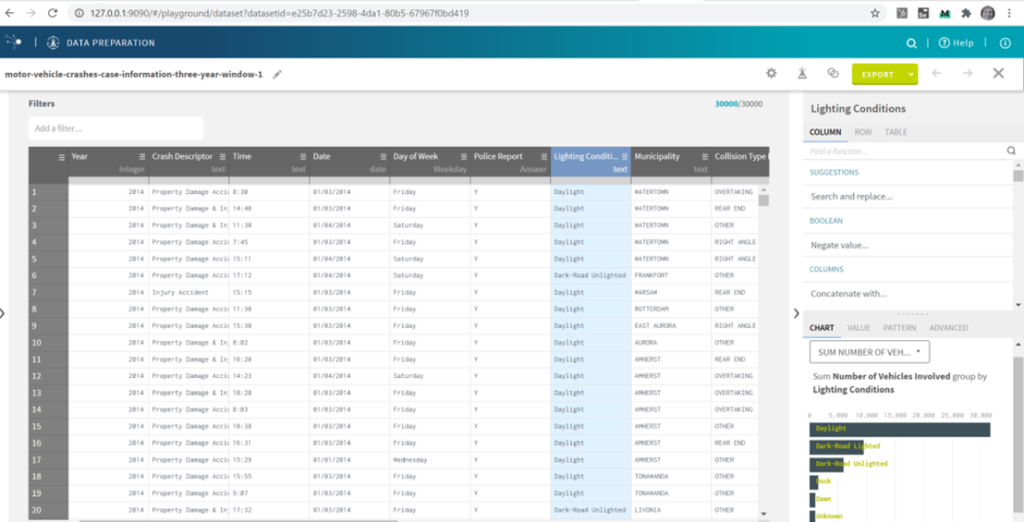Select the Search and replace... function
The height and width of the screenshot is (522, 1024).
pyautogui.click(x=852, y=196)
